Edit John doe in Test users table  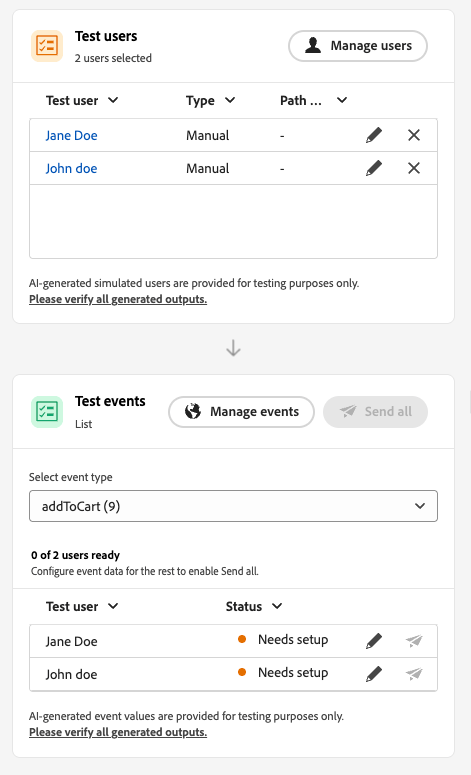pyautogui.click(x=374, y=168)
